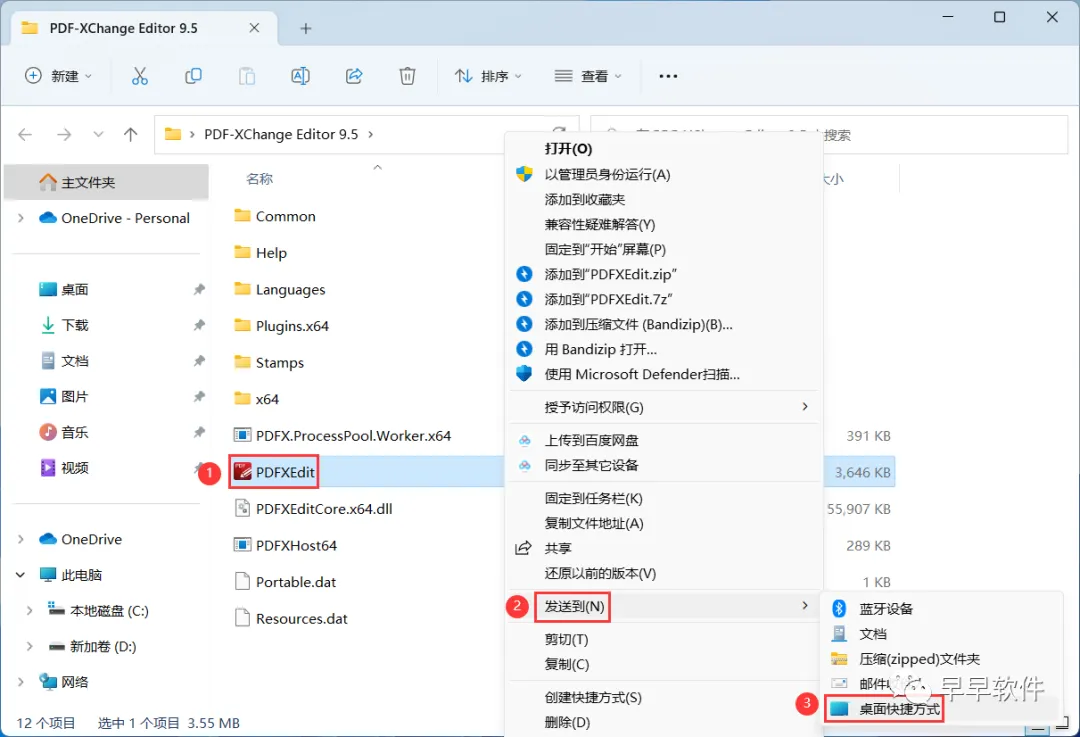Image resolution: width=1080 pixels, height=737 pixels.
Task: Choose 以管理员身份运行(A) menu entry
Action: point(607,174)
